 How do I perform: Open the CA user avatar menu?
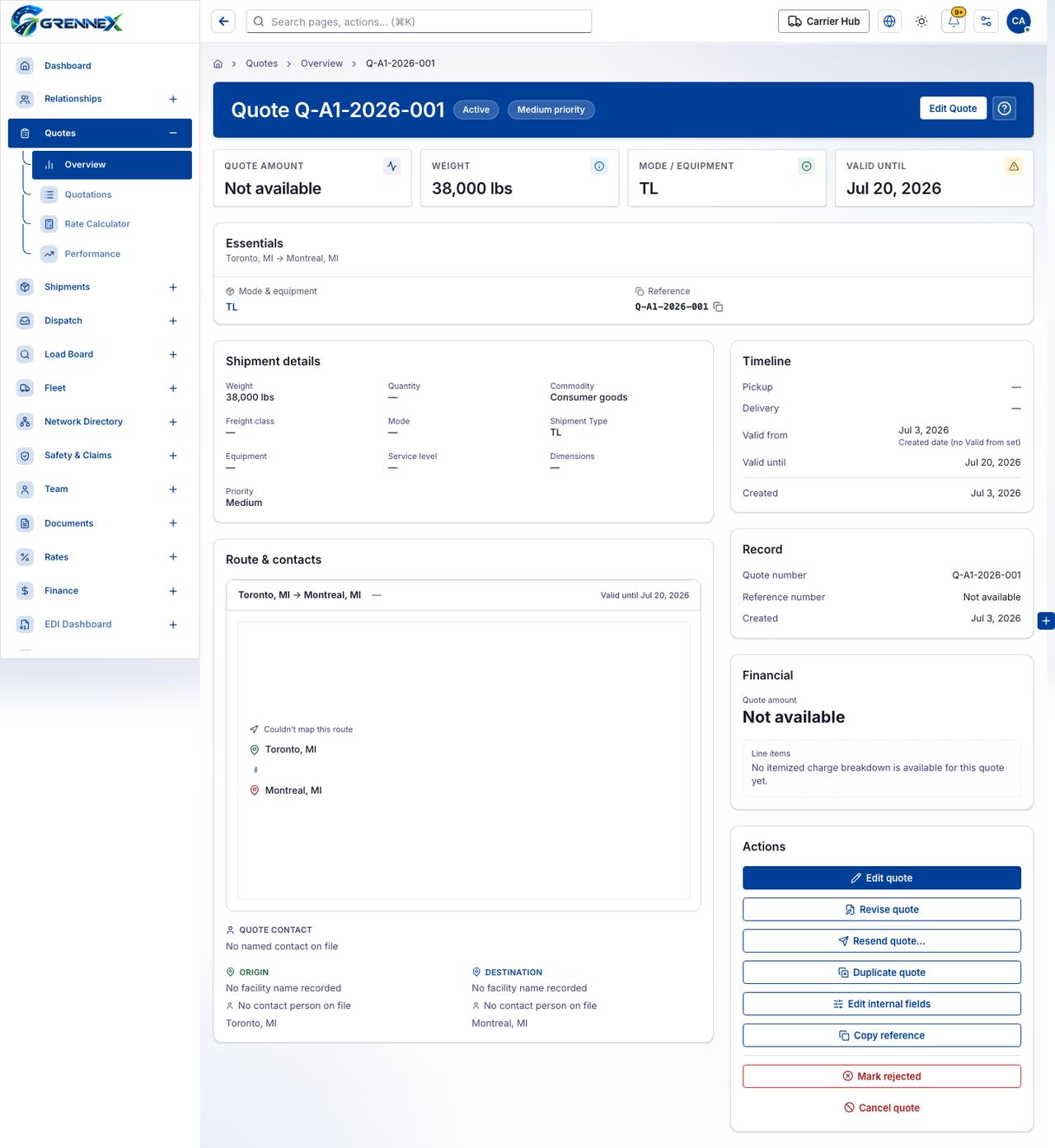[x=1019, y=21]
